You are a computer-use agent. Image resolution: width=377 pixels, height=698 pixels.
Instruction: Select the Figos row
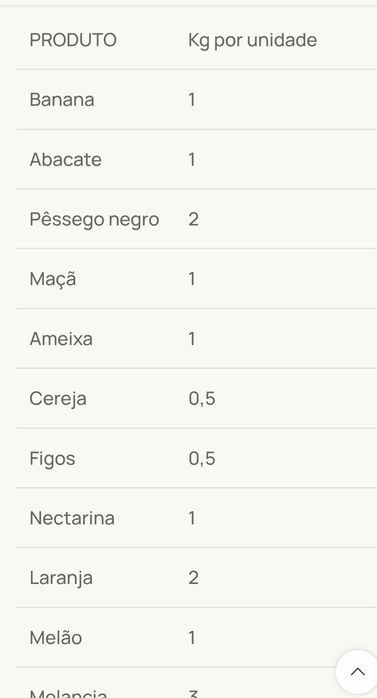click(196, 458)
